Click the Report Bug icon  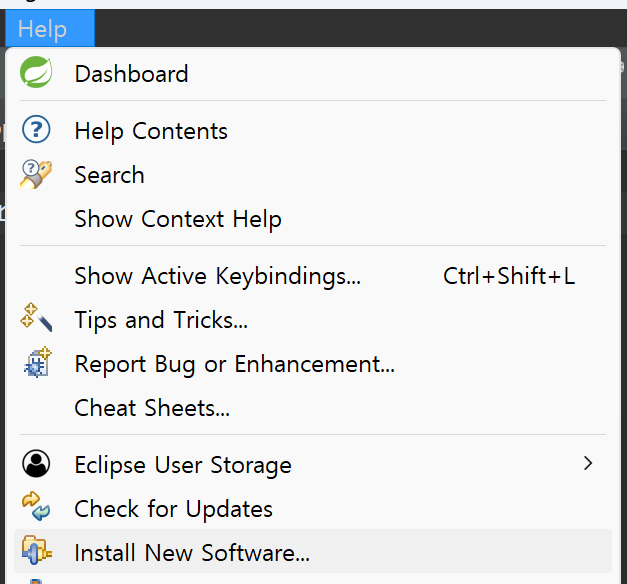pos(36,364)
